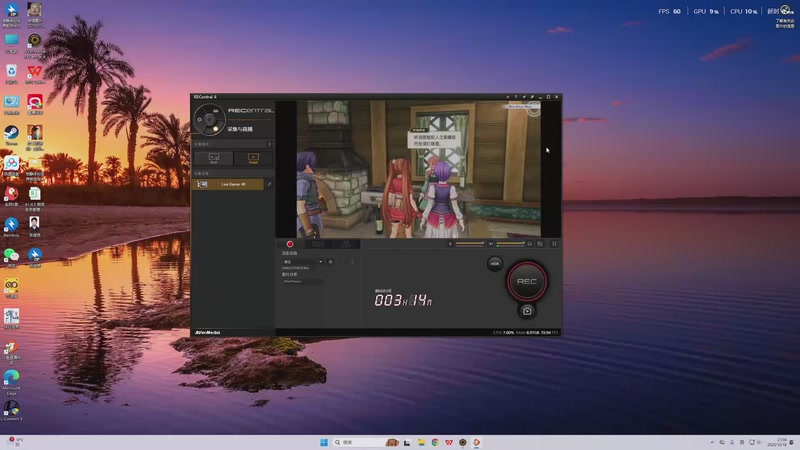
Task: Open Bandizip desktop shortcut
Action: click(11, 228)
